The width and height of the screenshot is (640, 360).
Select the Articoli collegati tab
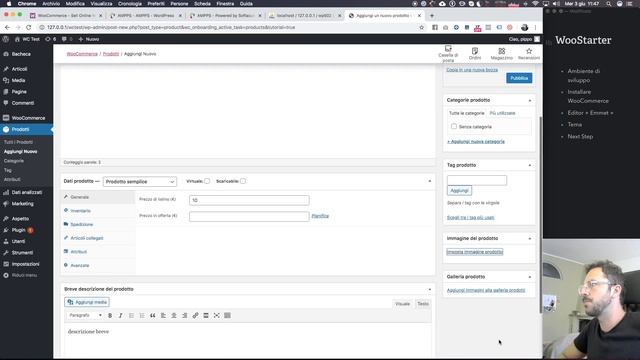tap(98, 238)
